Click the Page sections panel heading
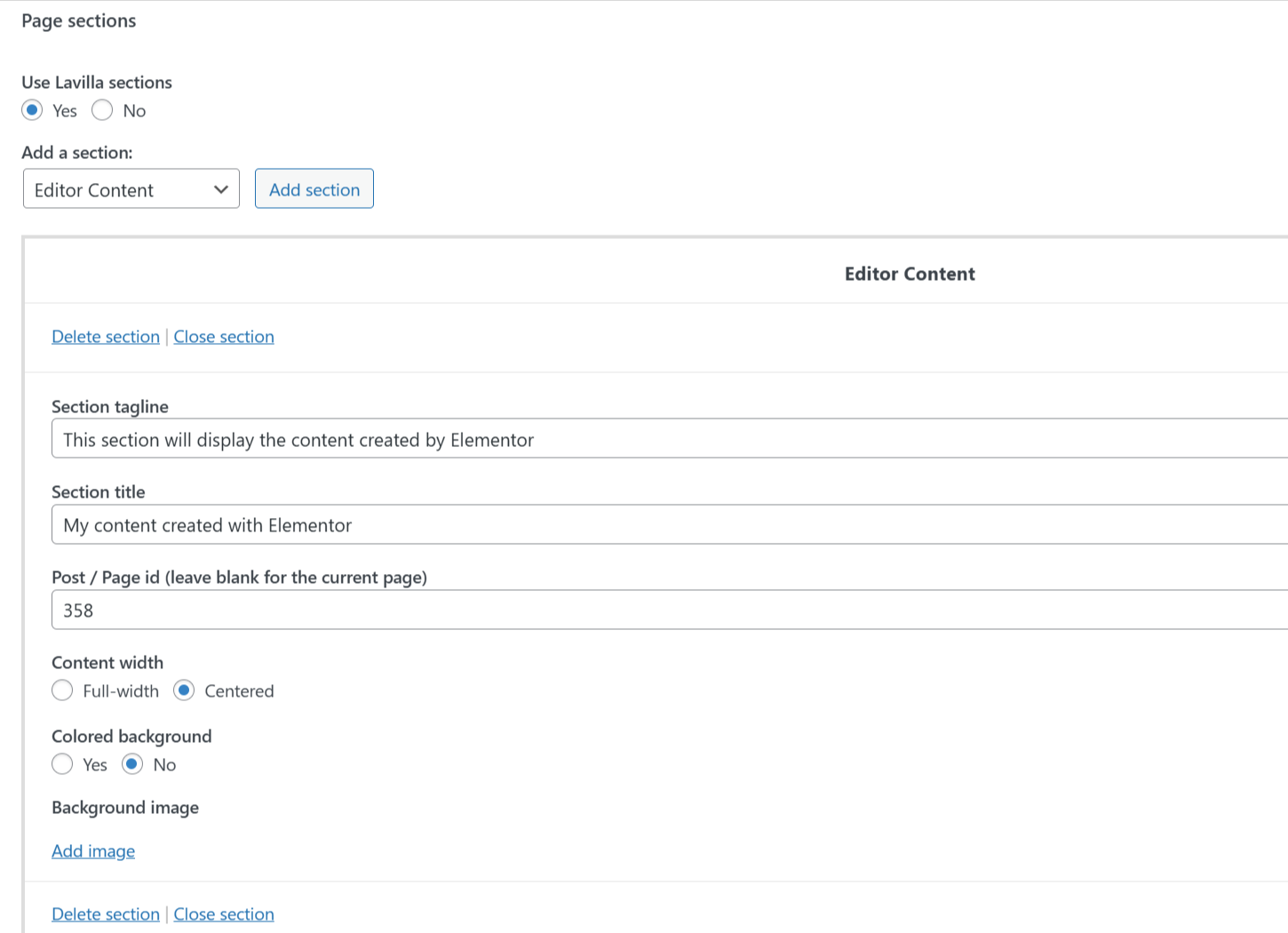 pos(79,20)
